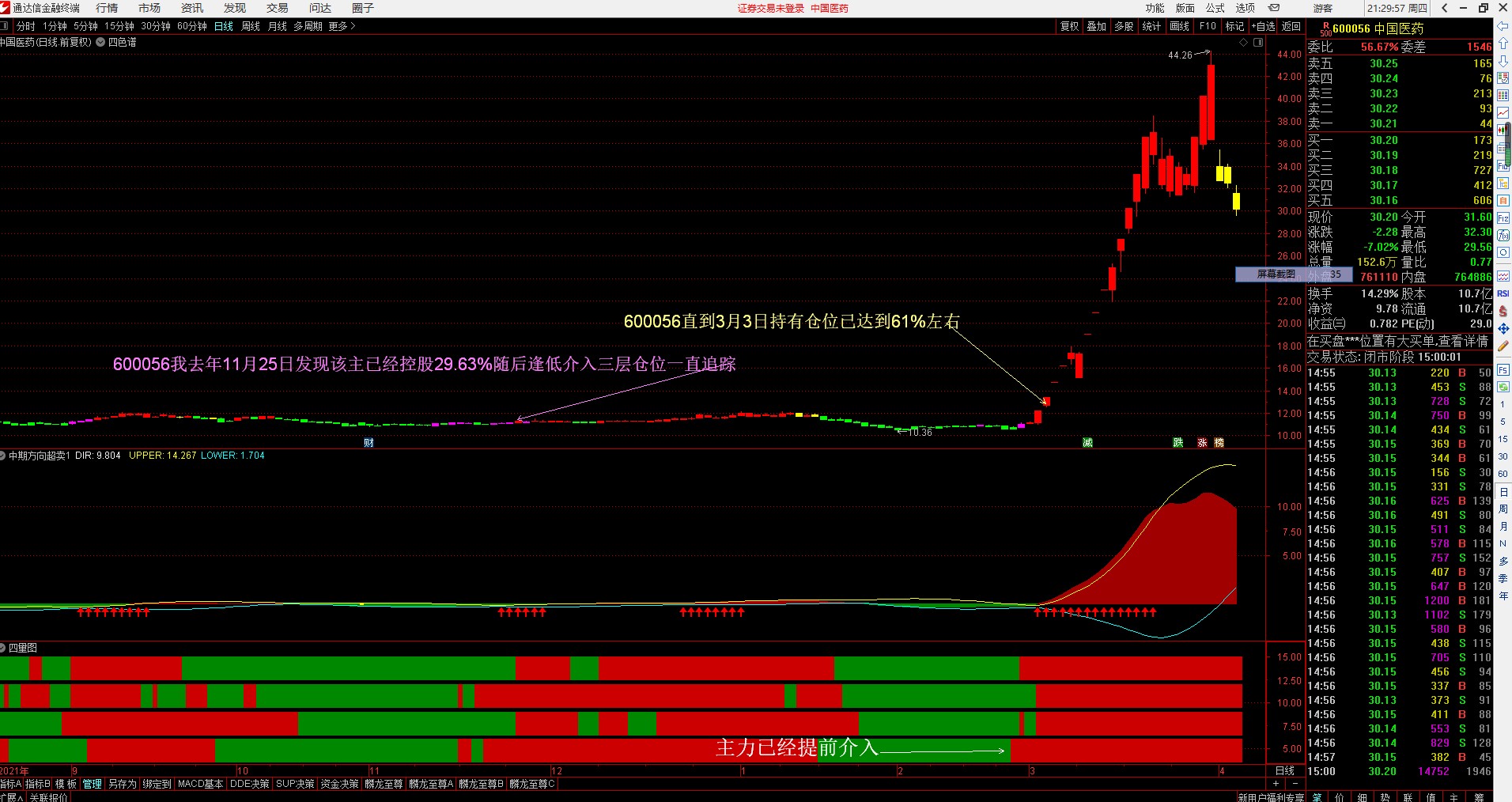
Task: Open the 行情 menu
Action: click(107, 8)
